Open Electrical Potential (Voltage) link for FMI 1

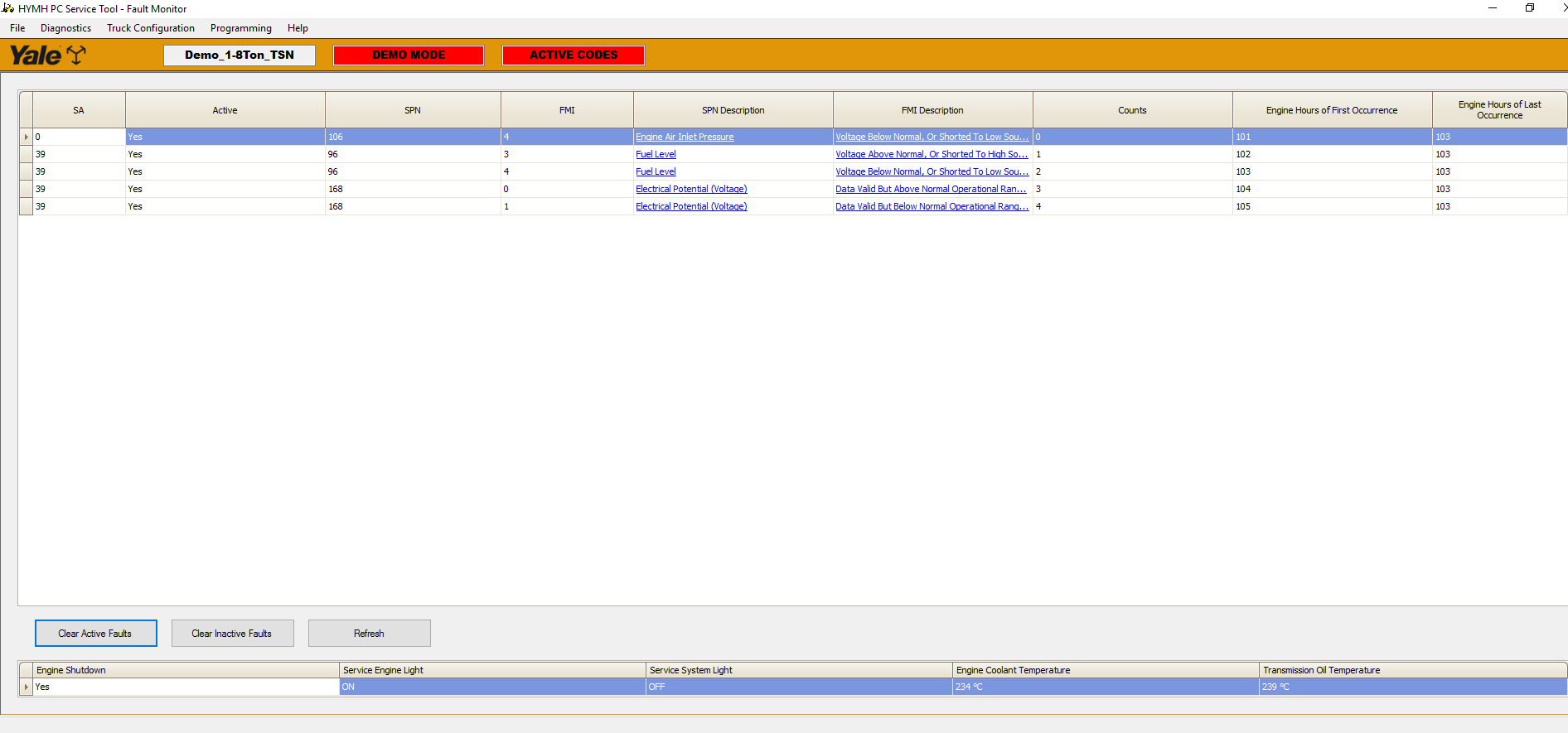click(691, 206)
